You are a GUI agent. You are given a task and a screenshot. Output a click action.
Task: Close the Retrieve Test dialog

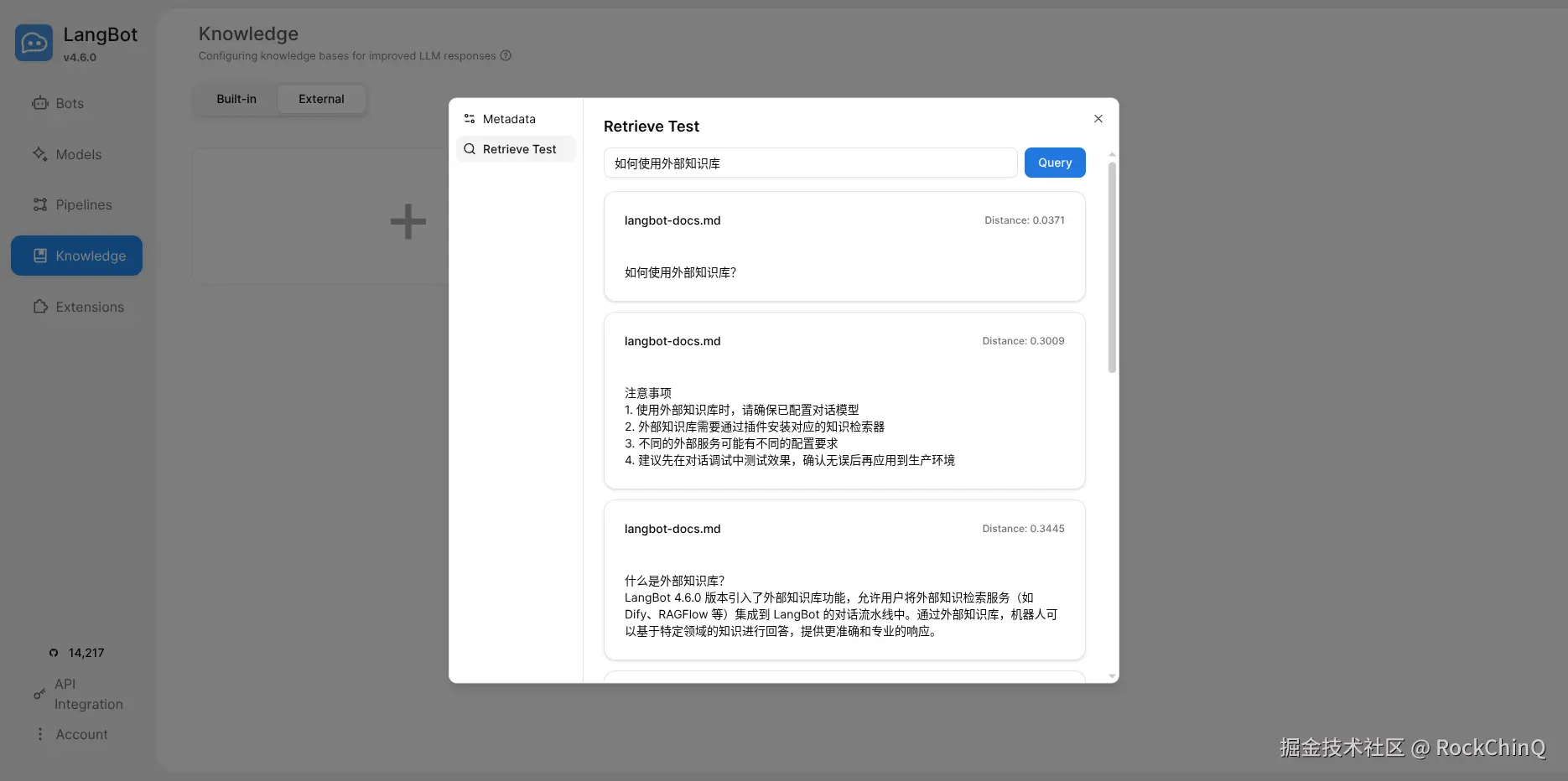click(1098, 119)
